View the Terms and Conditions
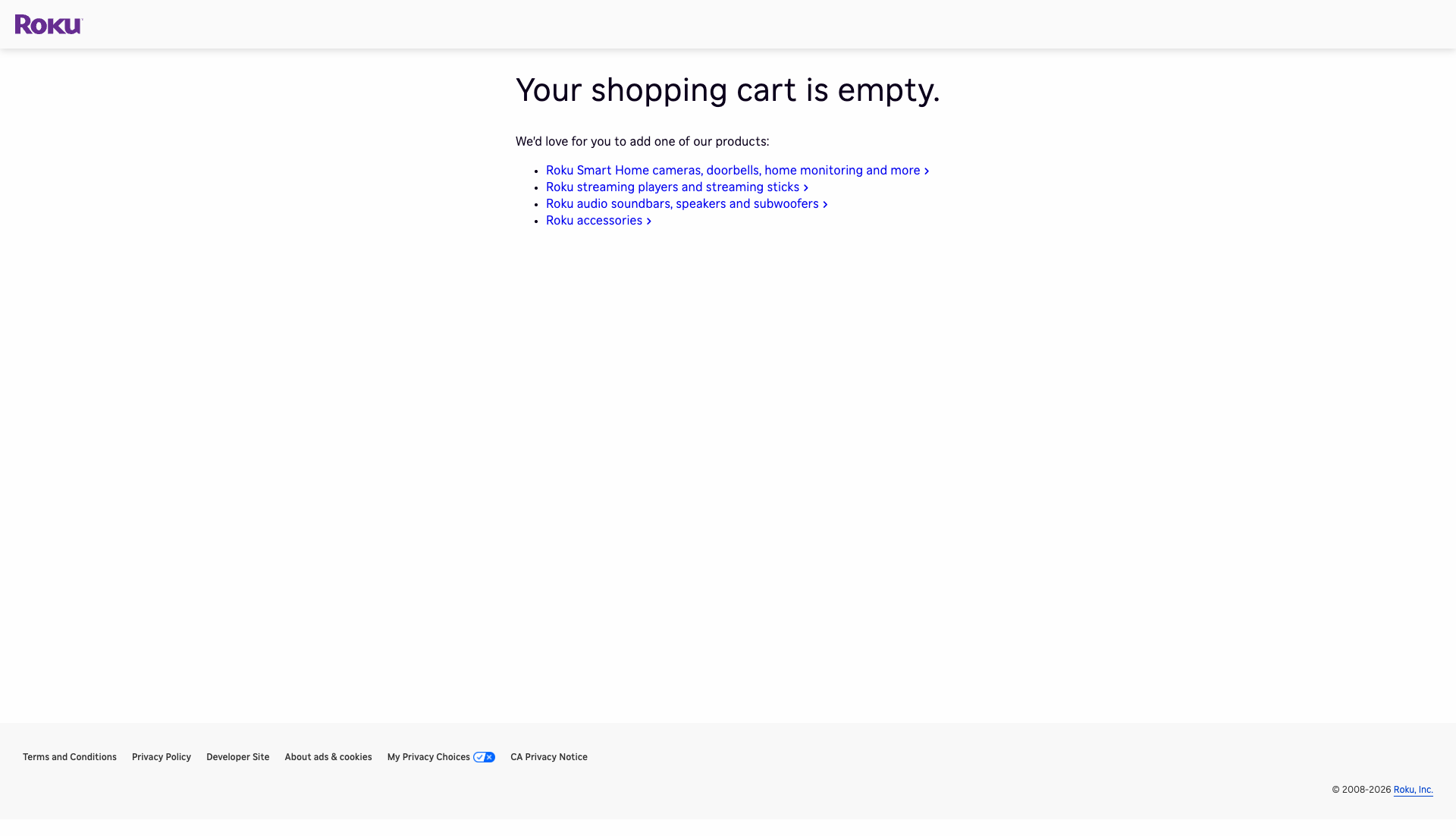 point(69,757)
